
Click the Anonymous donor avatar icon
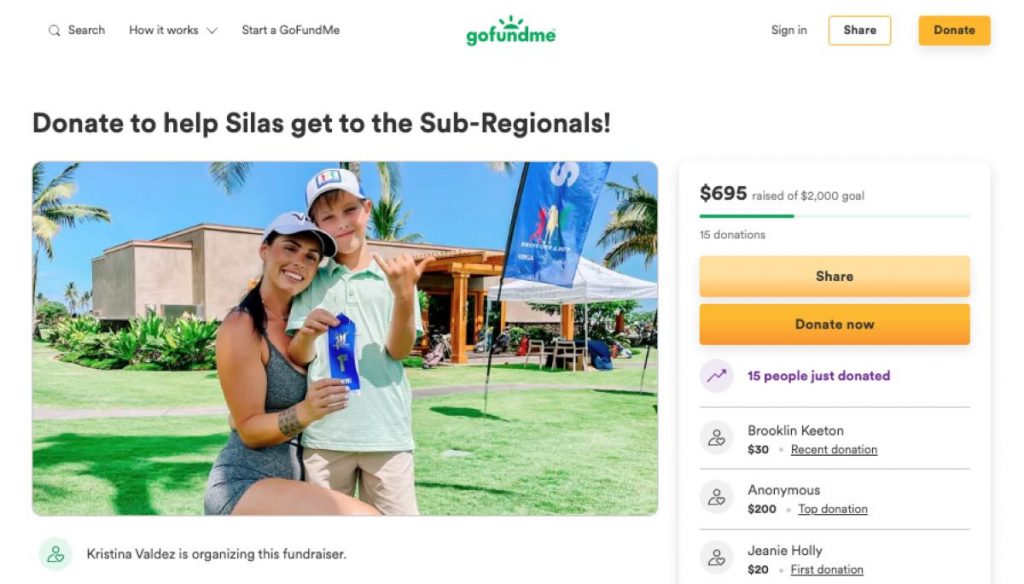pyautogui.click(x=716, y=497)
